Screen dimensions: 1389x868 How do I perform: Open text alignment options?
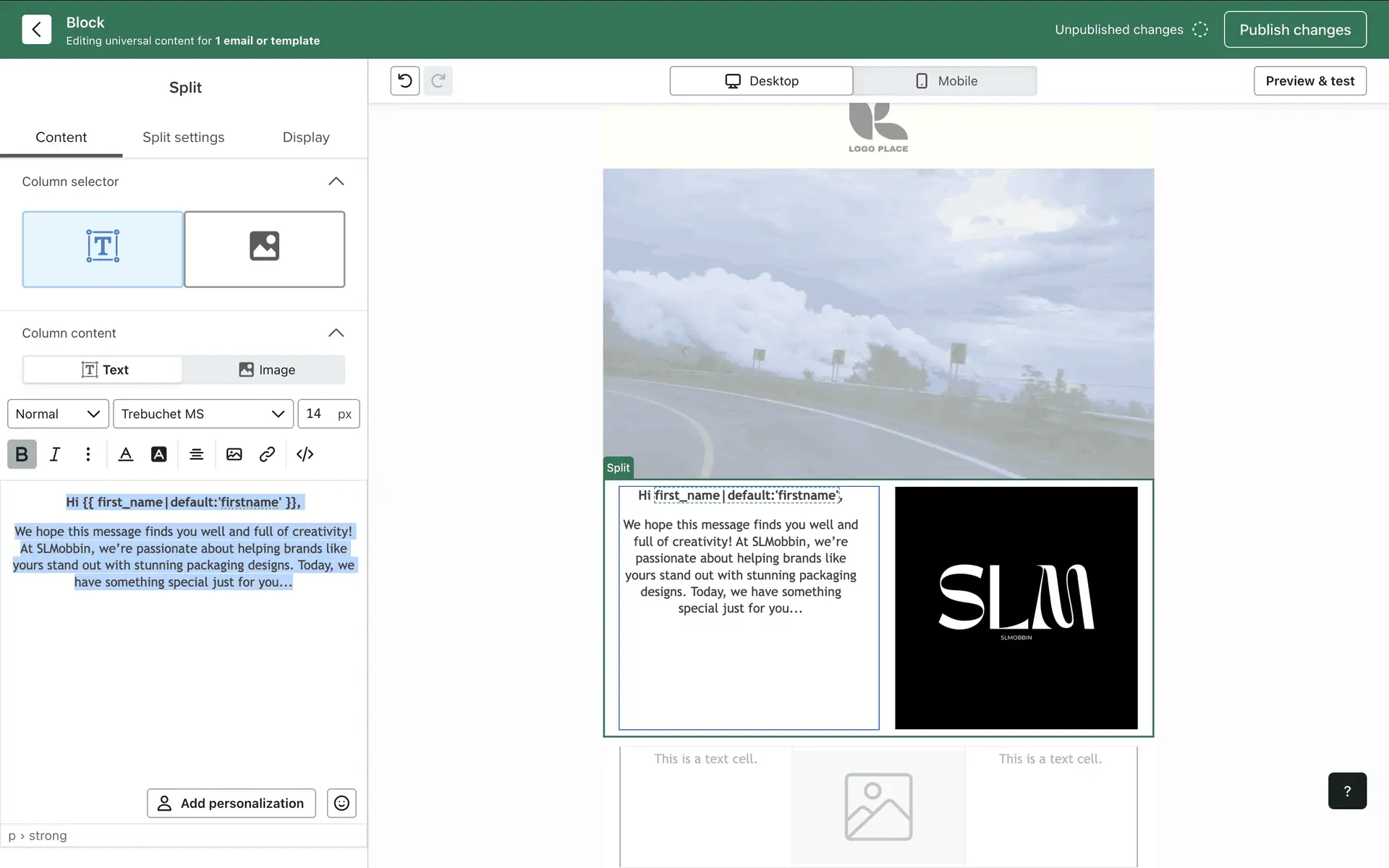(196, 454)
